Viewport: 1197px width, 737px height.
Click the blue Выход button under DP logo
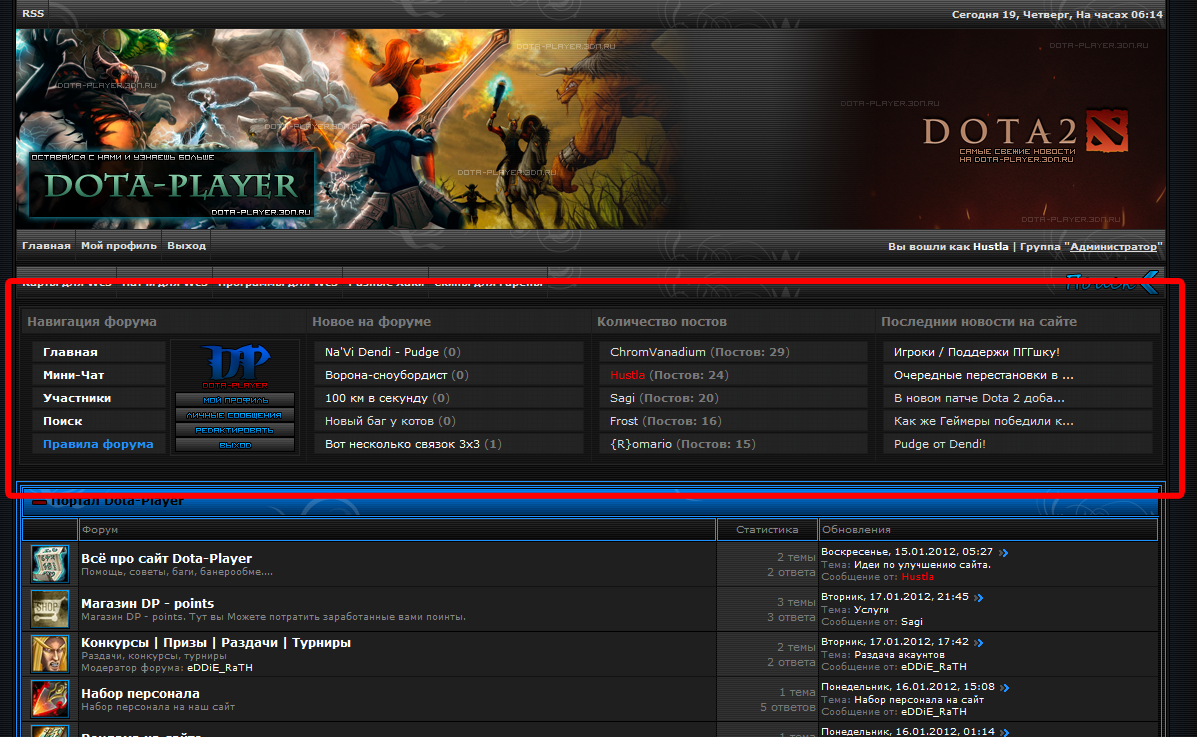click(x=235, y=444)
